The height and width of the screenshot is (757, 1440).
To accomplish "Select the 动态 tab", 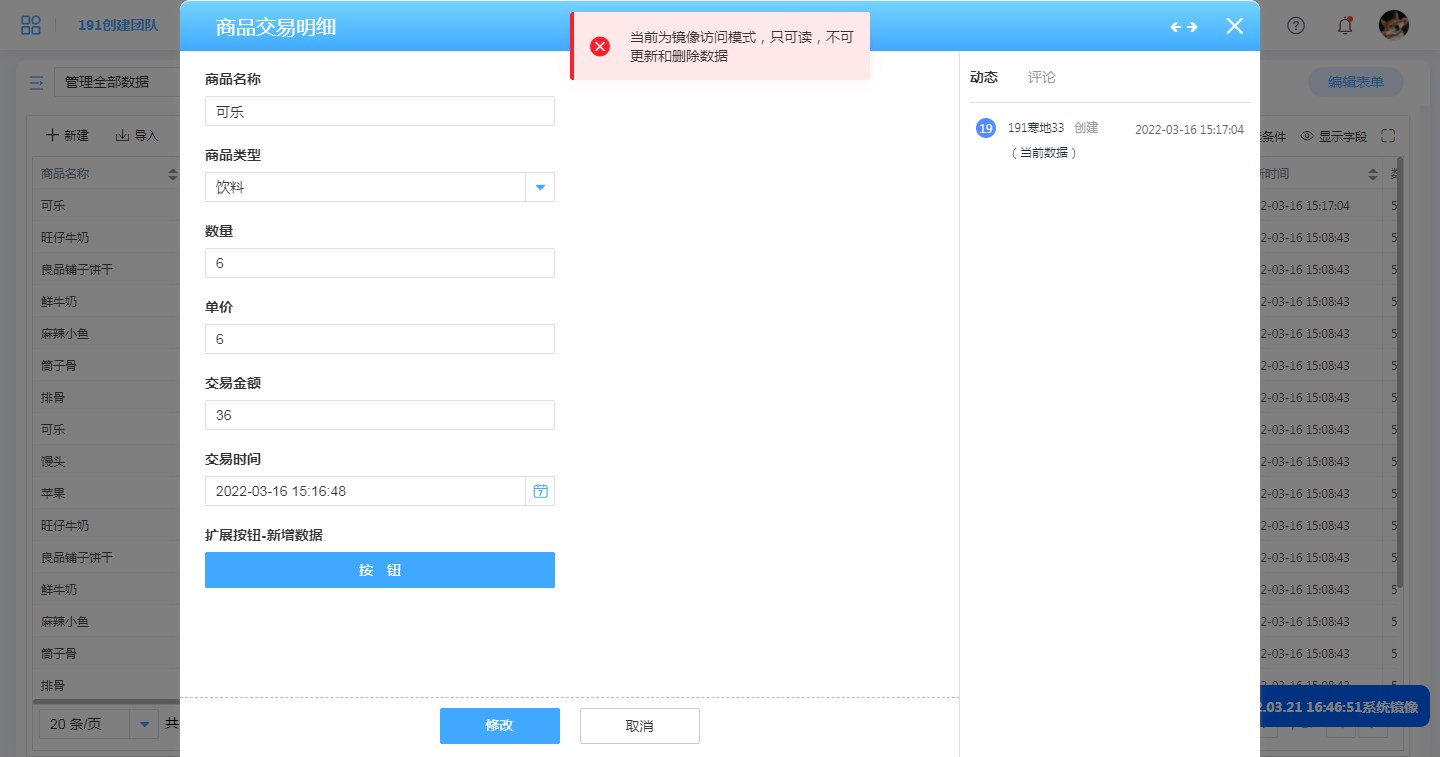I will (x=984, y=77).
